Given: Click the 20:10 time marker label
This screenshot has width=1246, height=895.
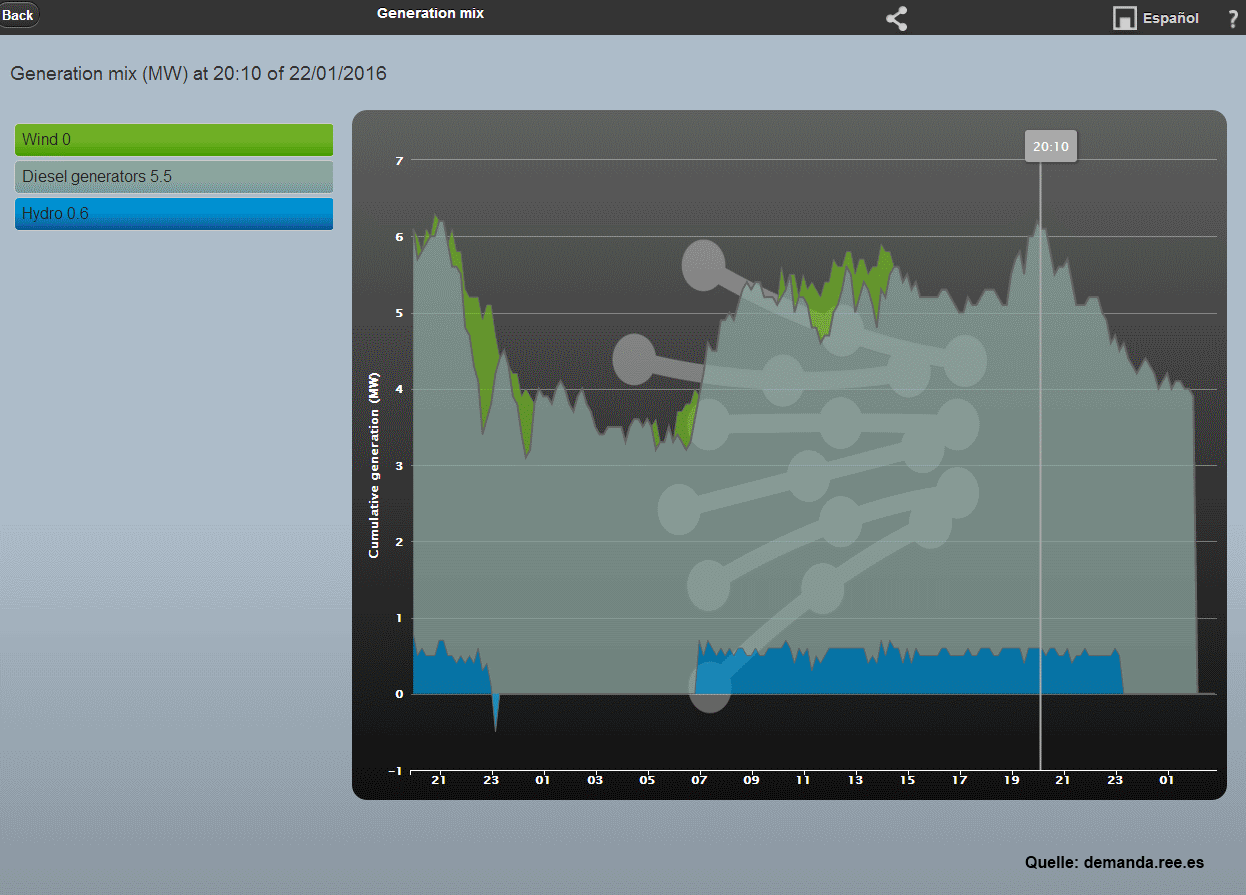Looking at the screenshot, I should 1050,147.
